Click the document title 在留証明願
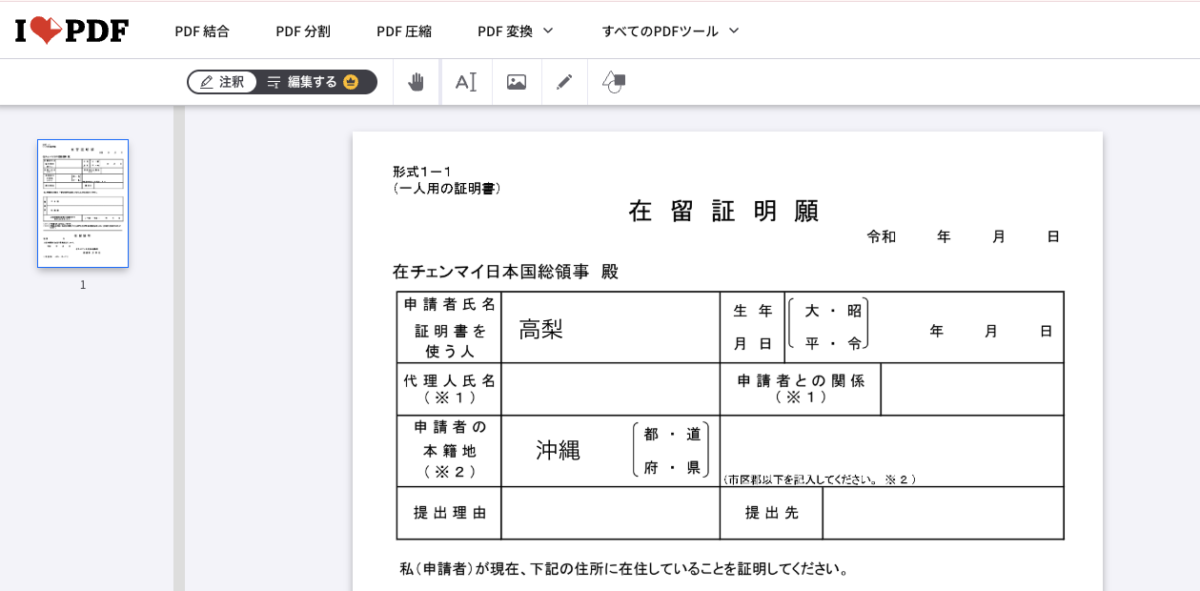The image size is (1200, 591). [724, 211]
